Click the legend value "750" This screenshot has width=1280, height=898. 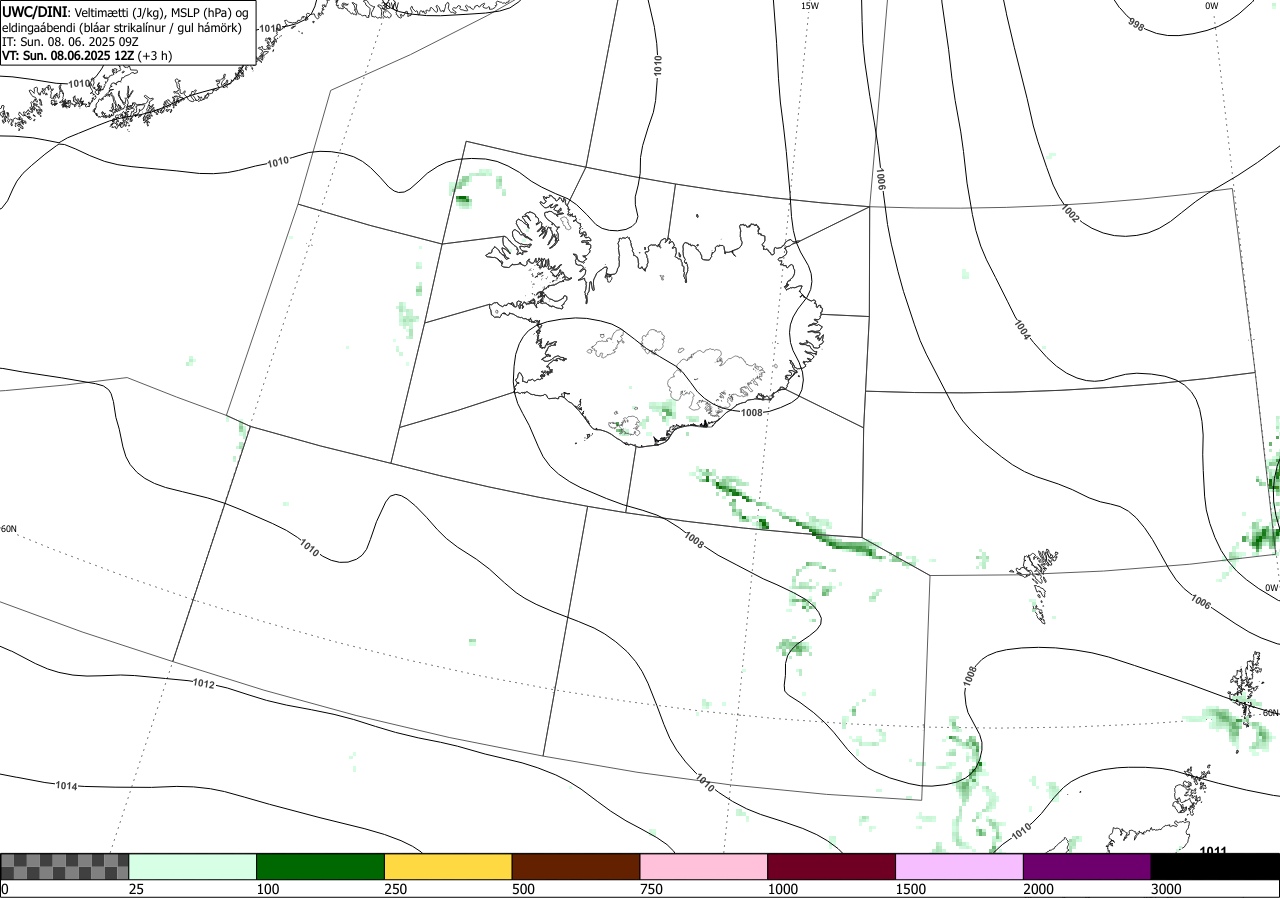click(651, 889)
